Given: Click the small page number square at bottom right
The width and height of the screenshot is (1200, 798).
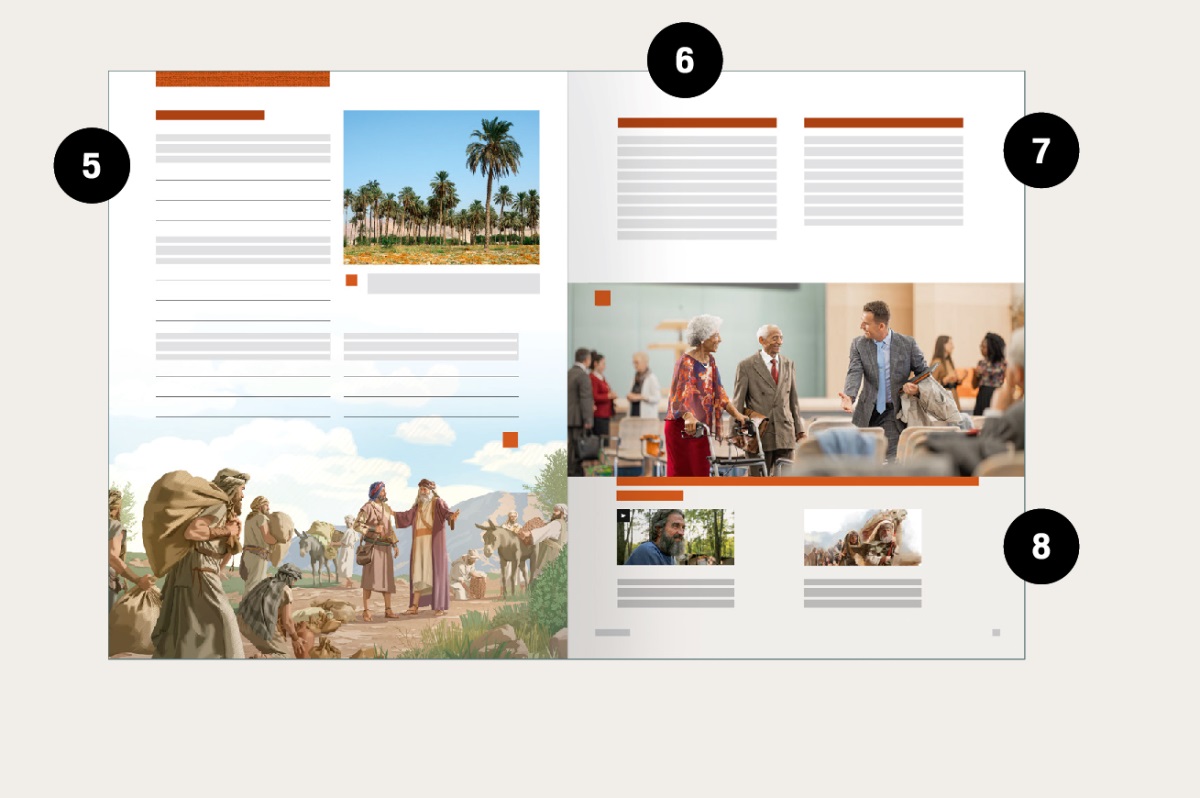Looking at the screenshot, I should pos(996,632).
